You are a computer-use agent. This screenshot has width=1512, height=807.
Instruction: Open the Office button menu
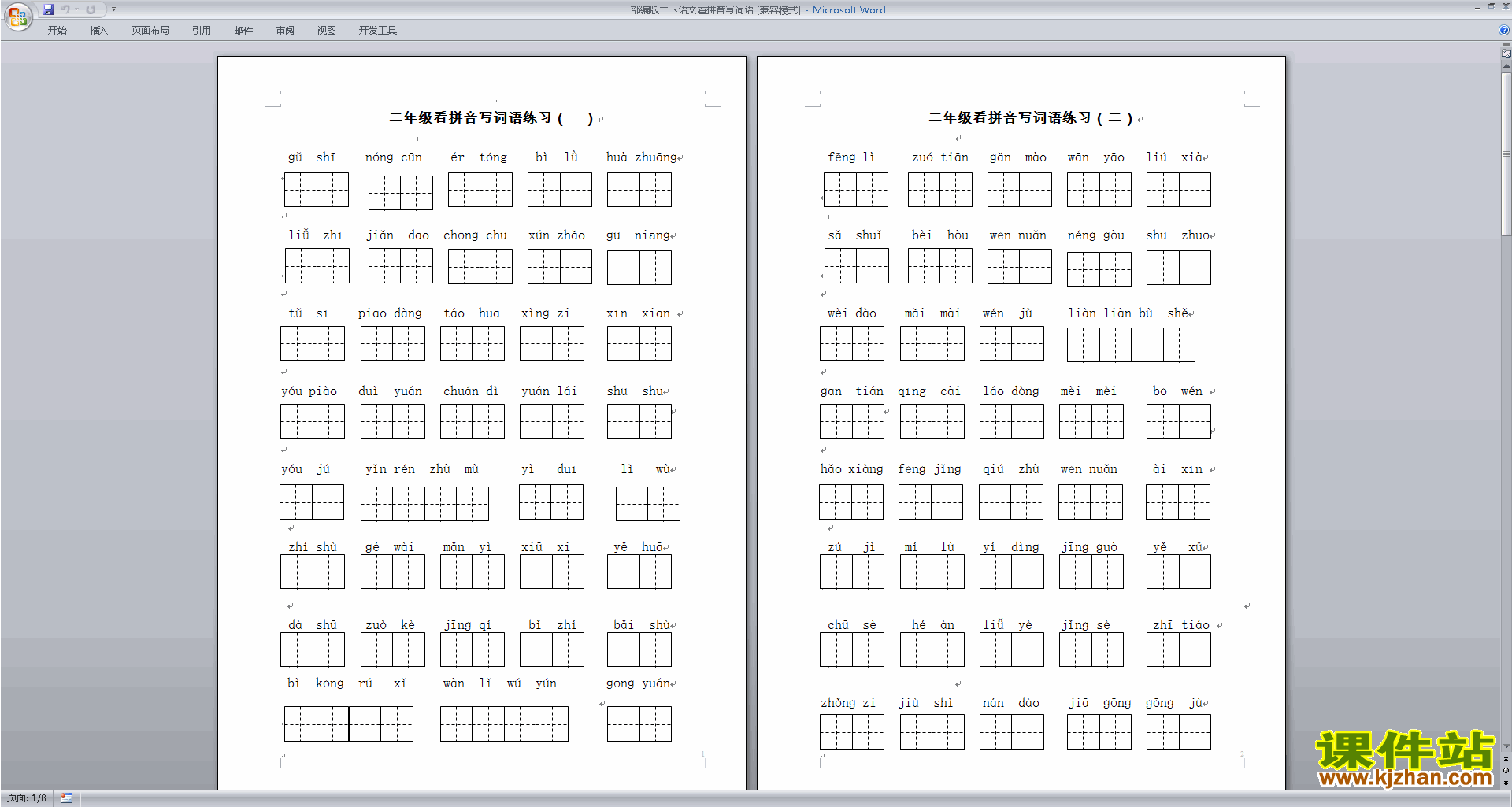17,16
